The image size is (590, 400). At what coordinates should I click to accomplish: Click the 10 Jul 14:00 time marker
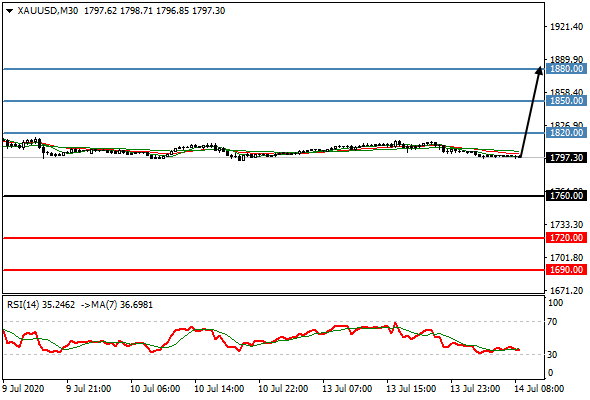pos(219,389)
